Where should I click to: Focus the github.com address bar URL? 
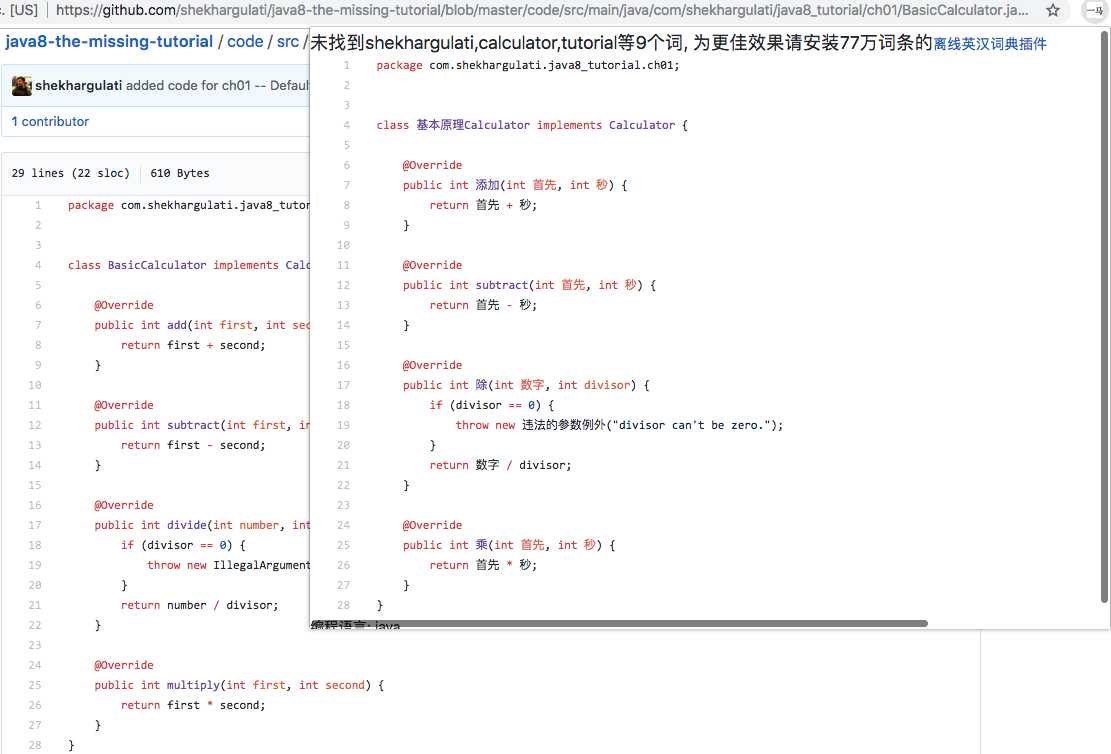(x=541, y=10)
